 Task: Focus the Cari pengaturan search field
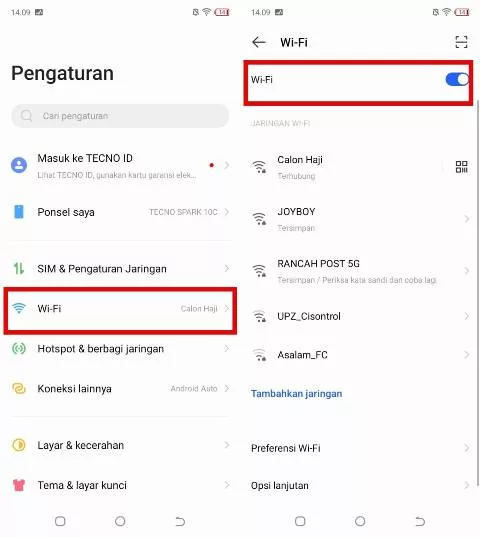[120, 116]
